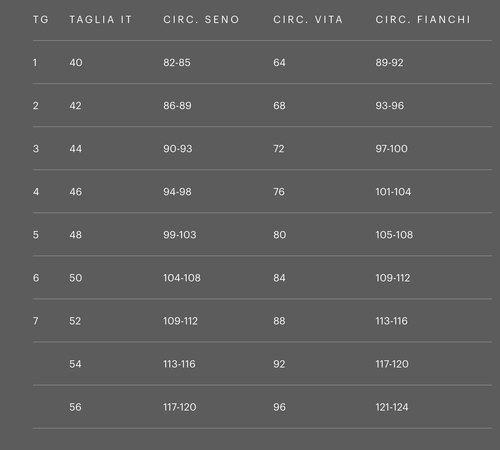Image resolution: width=500 pixels, height=450 pixels.
Task: Select hips measurement 117-120
Action: tap(392, 364)
